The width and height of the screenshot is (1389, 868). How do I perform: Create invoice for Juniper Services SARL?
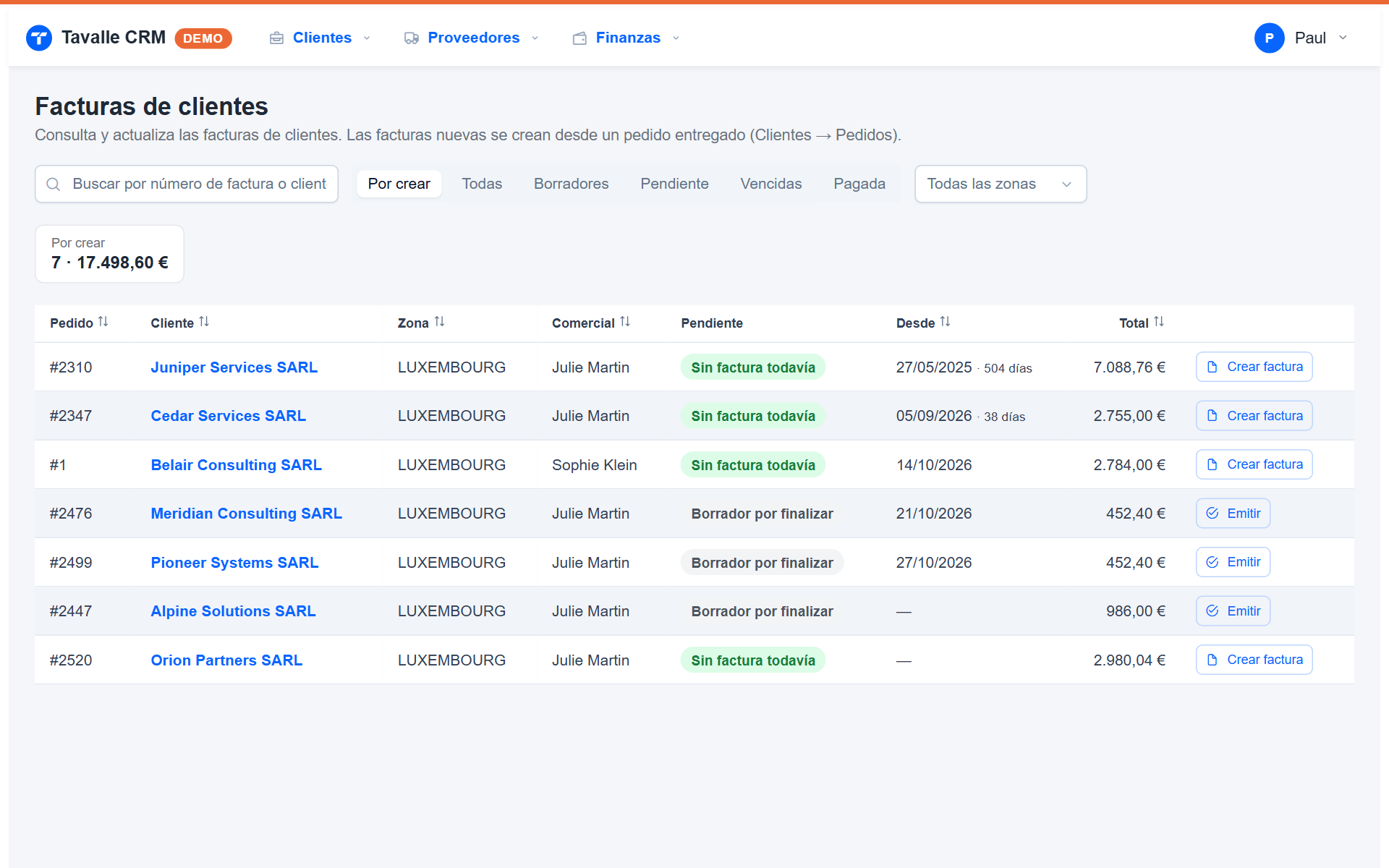[1254, 367]
